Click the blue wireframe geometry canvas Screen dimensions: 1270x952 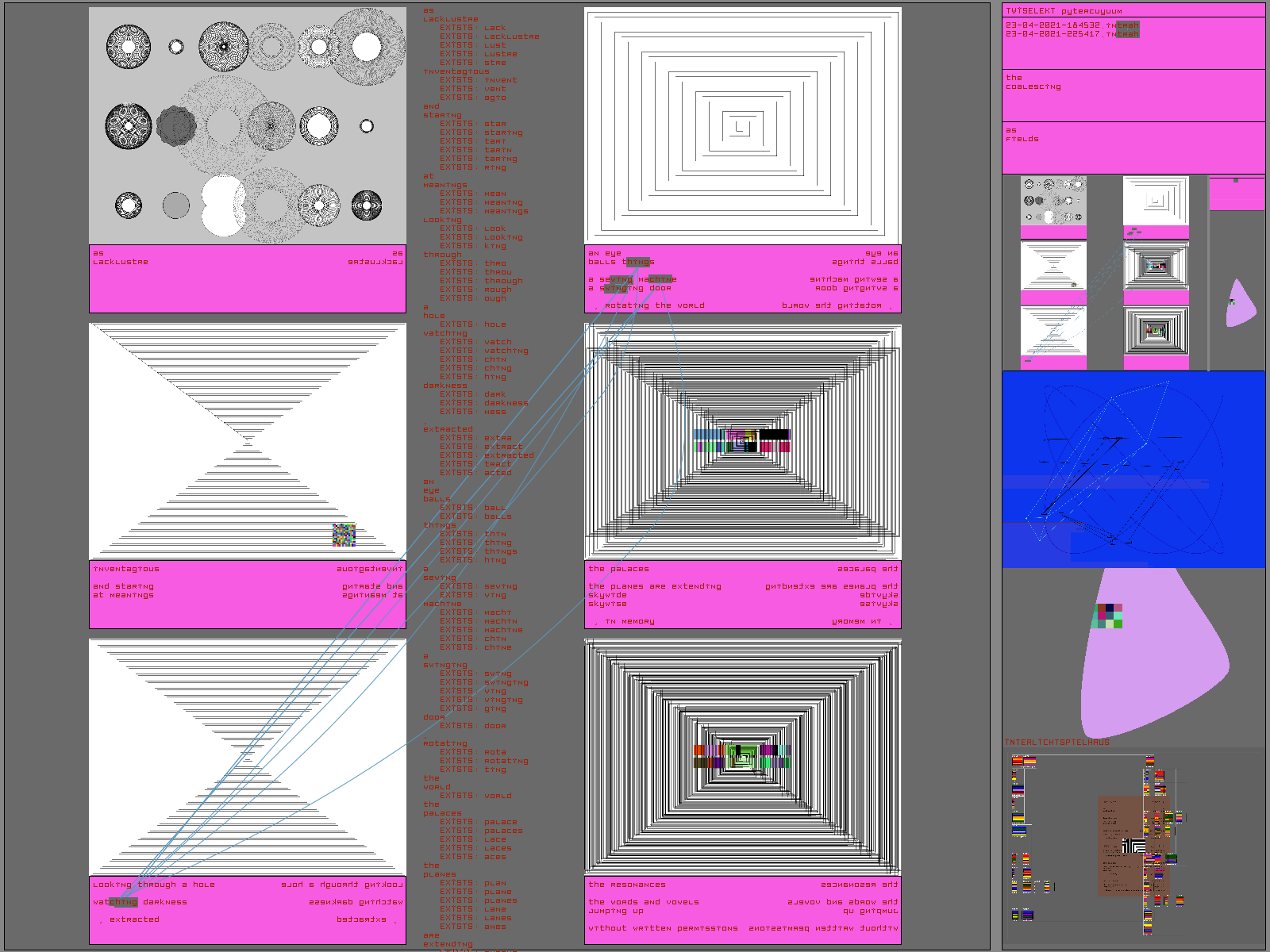(1133, 470)
